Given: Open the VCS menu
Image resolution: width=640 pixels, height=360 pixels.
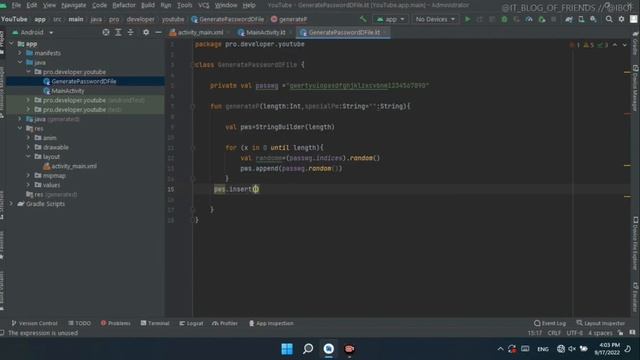Looking at the screenshot, I should [x=204, y=5].
